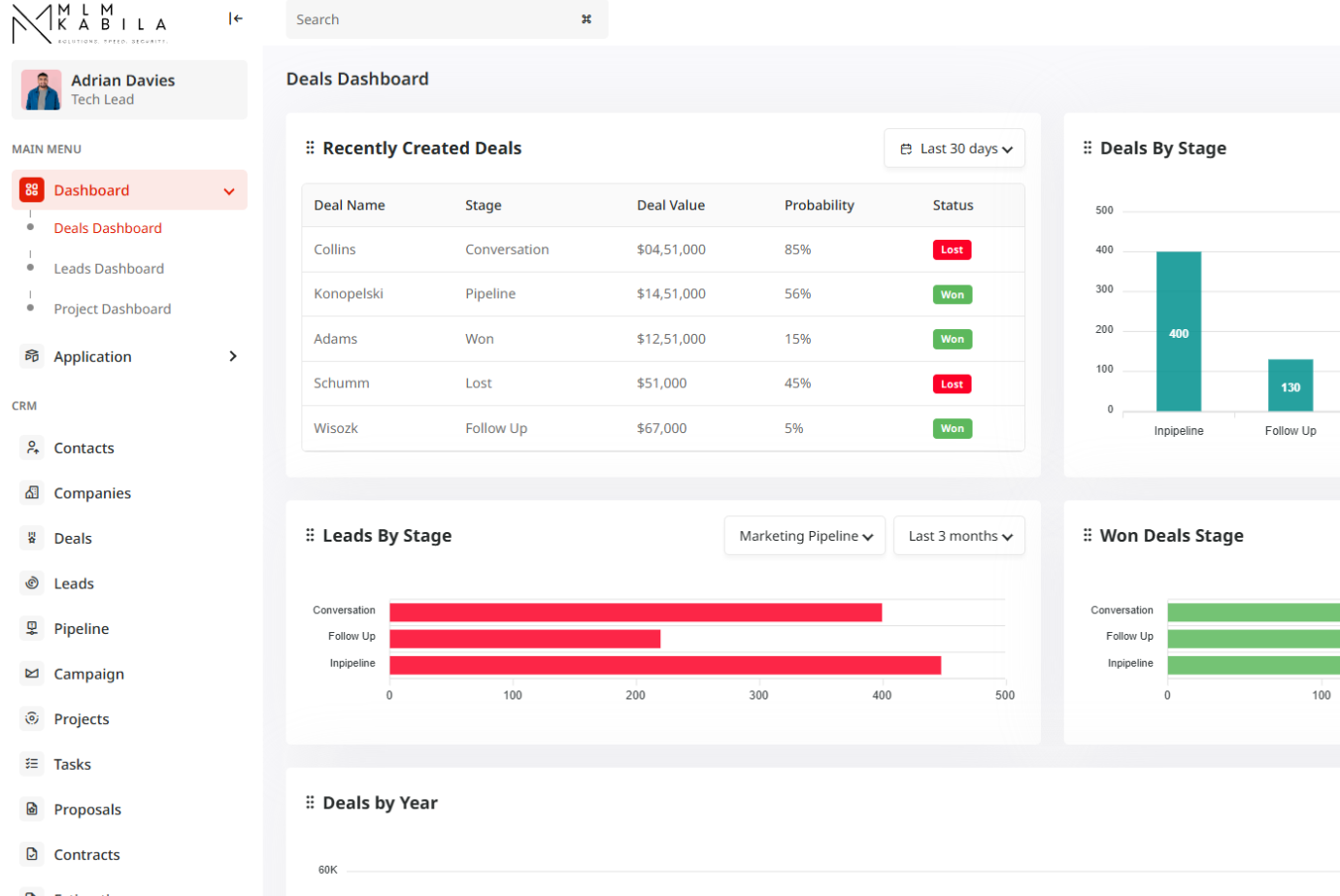Click red Conversation bar in Leads By Stage

click(636, 612)
